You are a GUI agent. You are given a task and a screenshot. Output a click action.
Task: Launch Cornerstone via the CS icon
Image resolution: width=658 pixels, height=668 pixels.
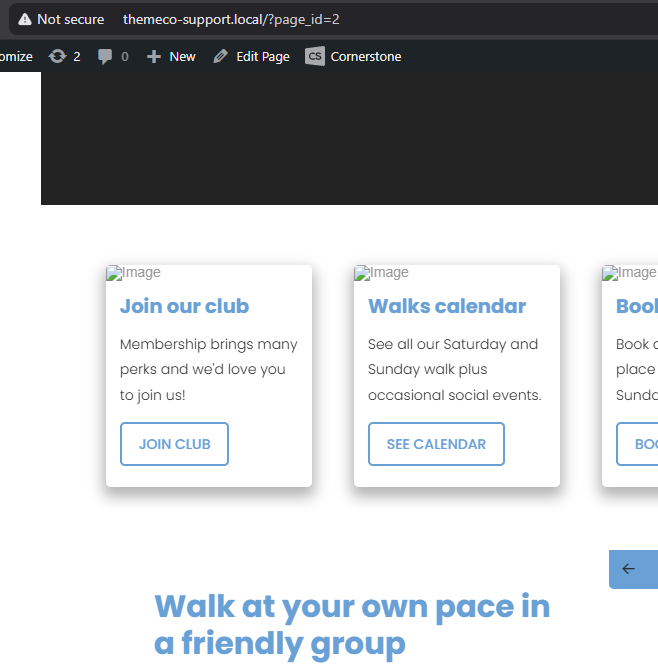click(315, 56)
